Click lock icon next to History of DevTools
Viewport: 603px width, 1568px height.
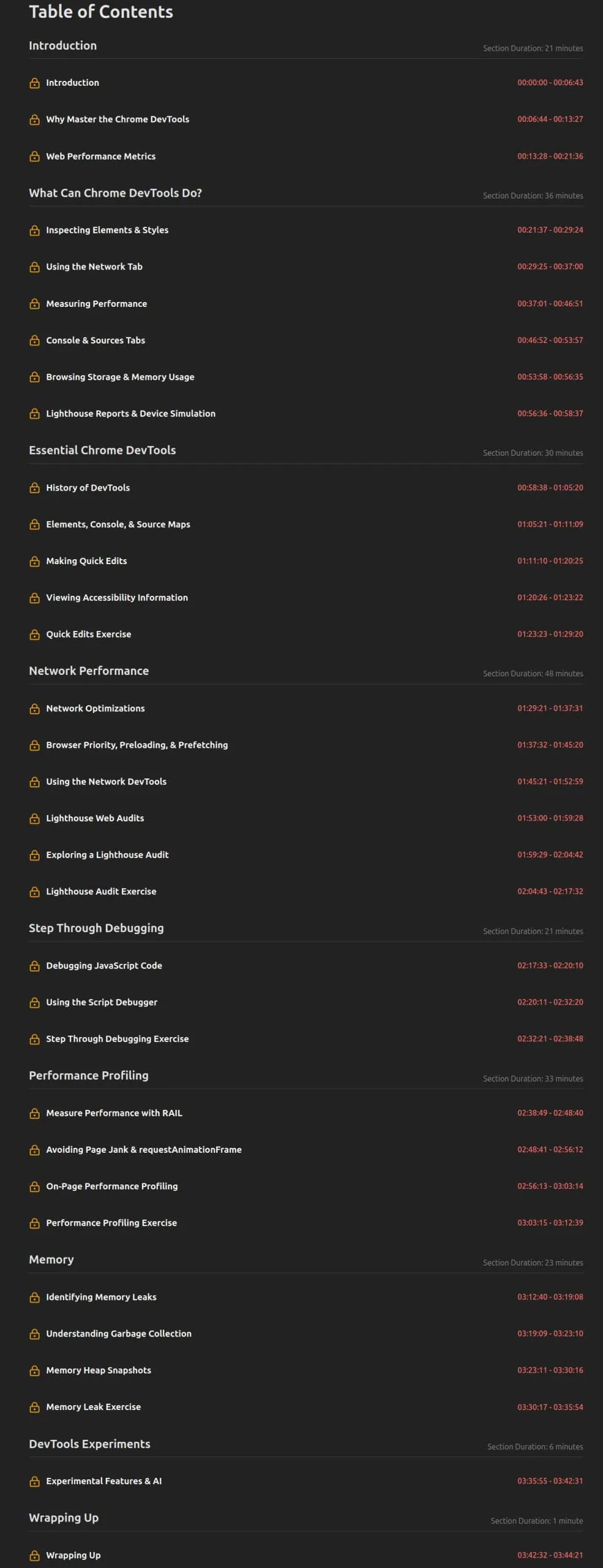(x=35, y=488)
